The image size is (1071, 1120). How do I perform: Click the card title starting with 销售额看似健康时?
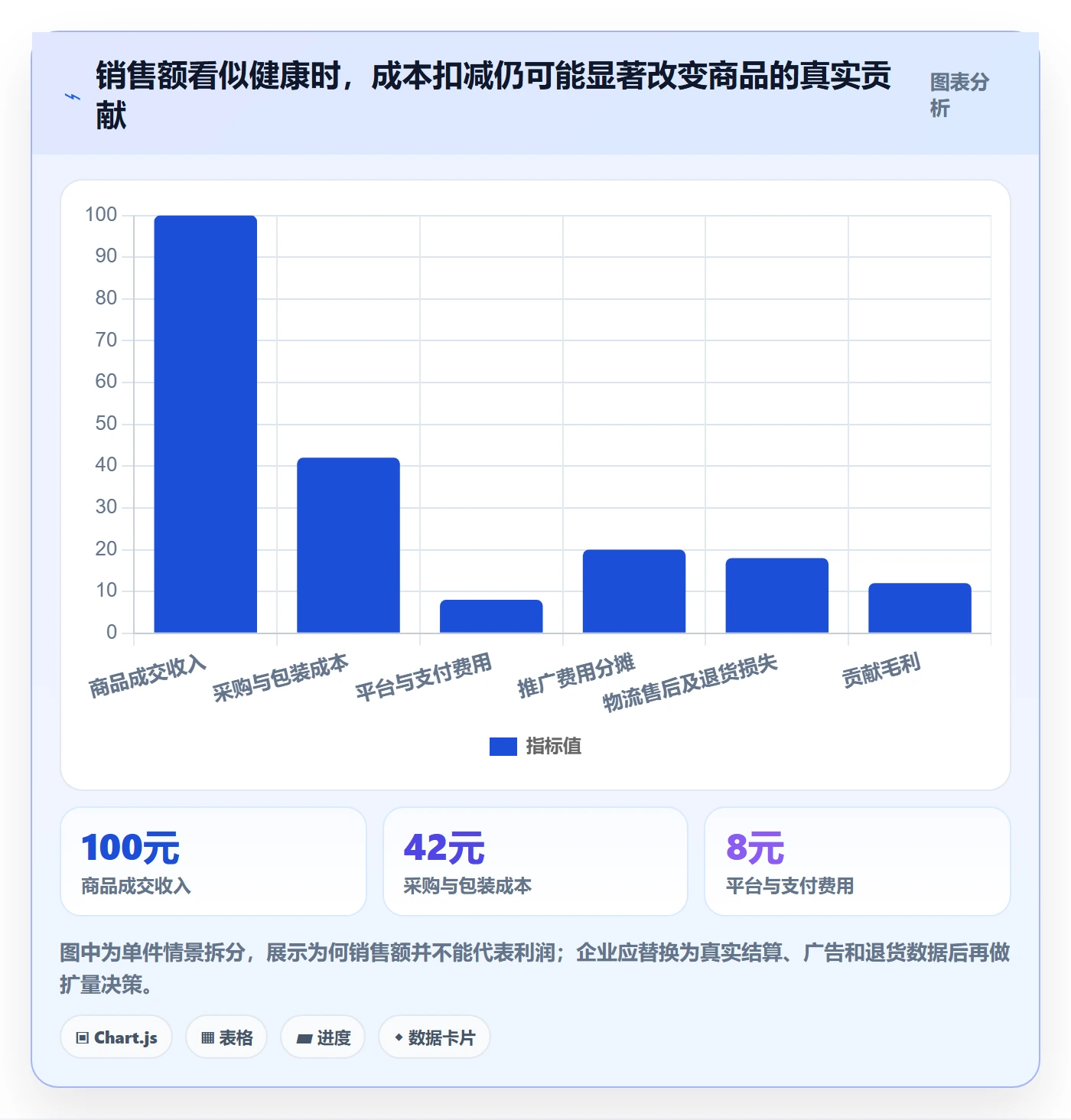tap(493, 96)
